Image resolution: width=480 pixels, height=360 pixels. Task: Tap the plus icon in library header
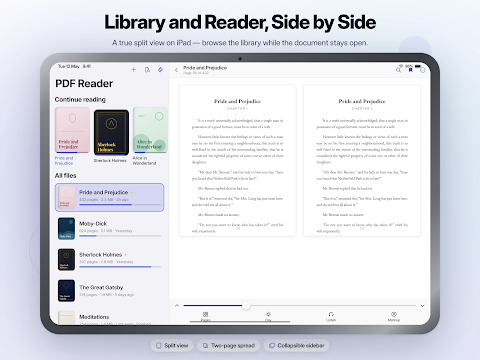coord(134,70)
